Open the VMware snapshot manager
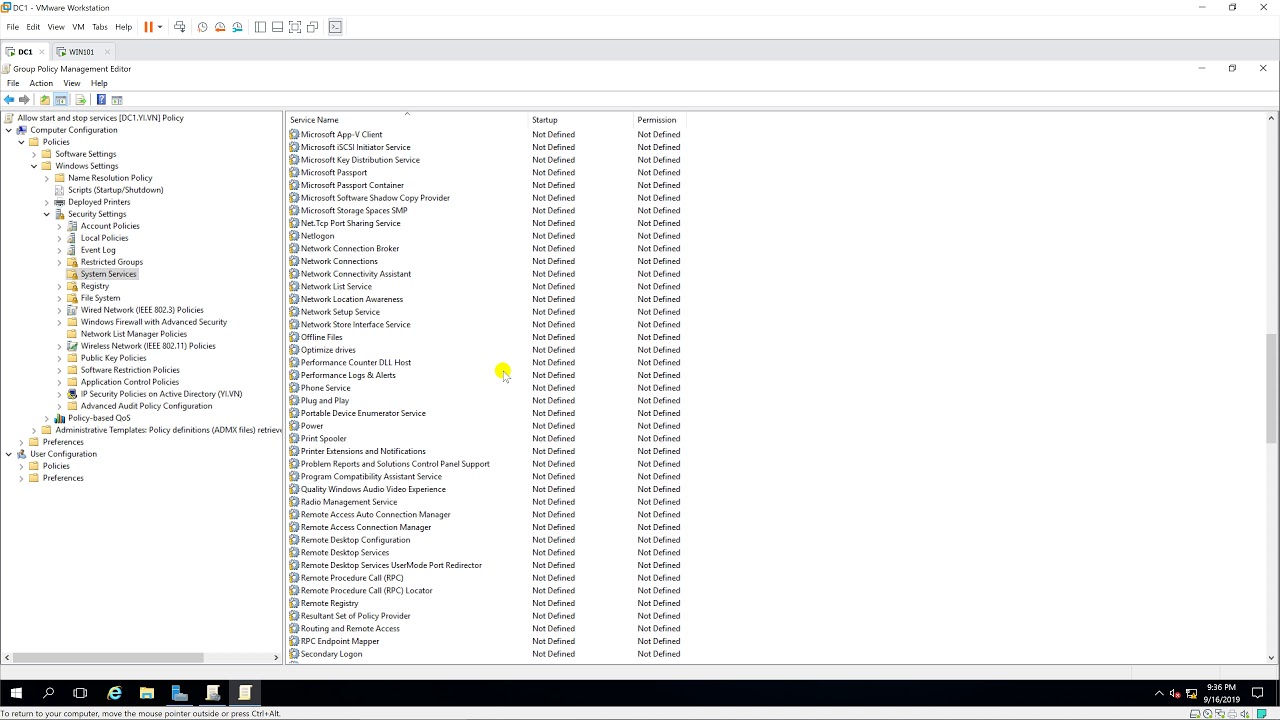Image resolution: width=1280 pixels, height=720 pixels. (237, 27)
